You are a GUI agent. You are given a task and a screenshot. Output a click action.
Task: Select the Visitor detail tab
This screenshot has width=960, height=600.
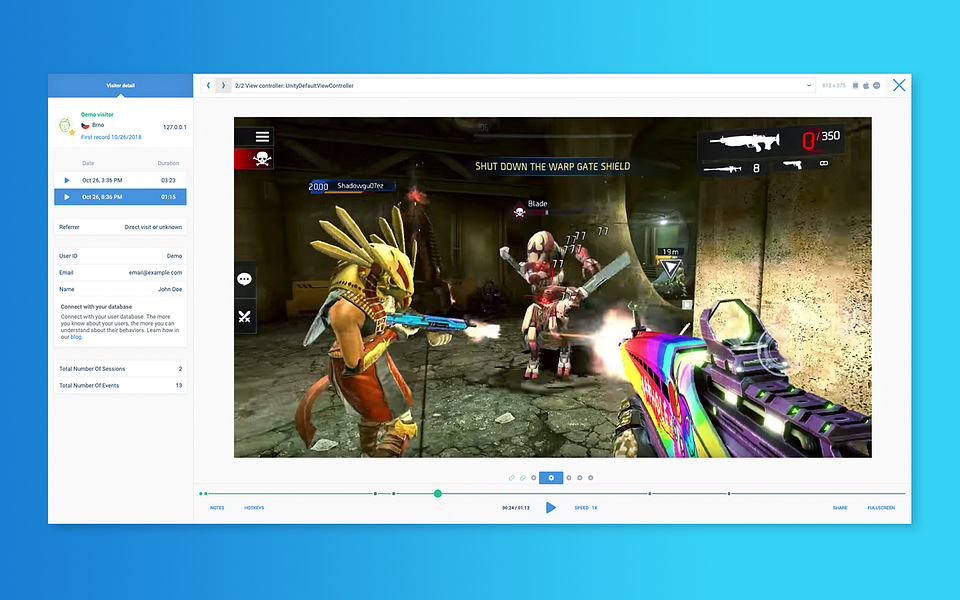click(x=121, y=85)
